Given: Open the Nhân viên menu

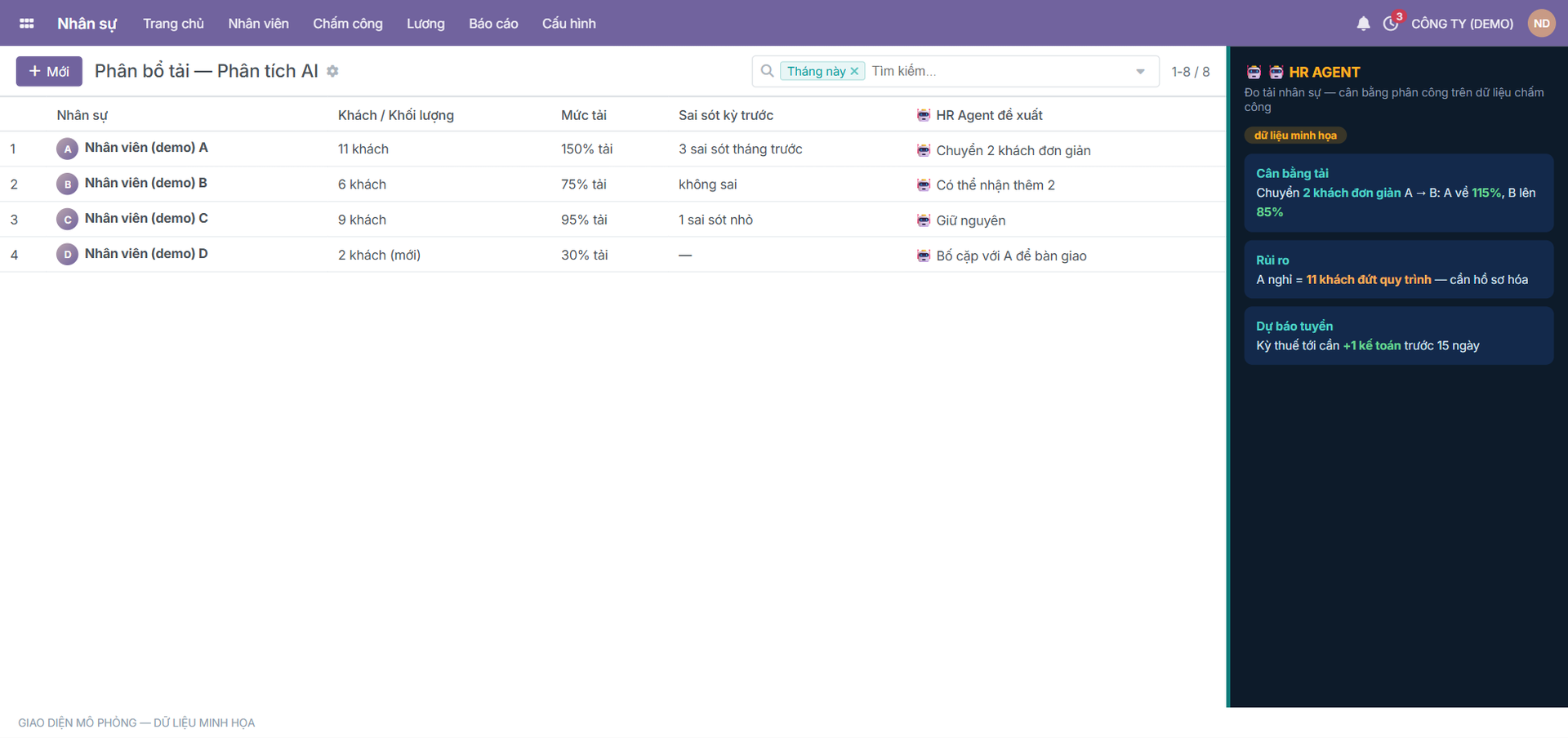Looking at the screenshot, I should tap(258, 24).
